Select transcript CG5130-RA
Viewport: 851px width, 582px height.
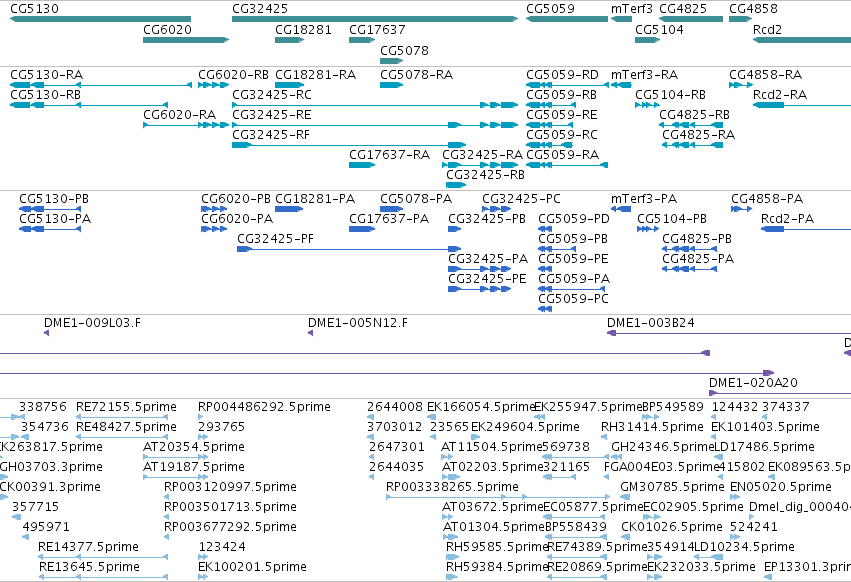point(101,85)
